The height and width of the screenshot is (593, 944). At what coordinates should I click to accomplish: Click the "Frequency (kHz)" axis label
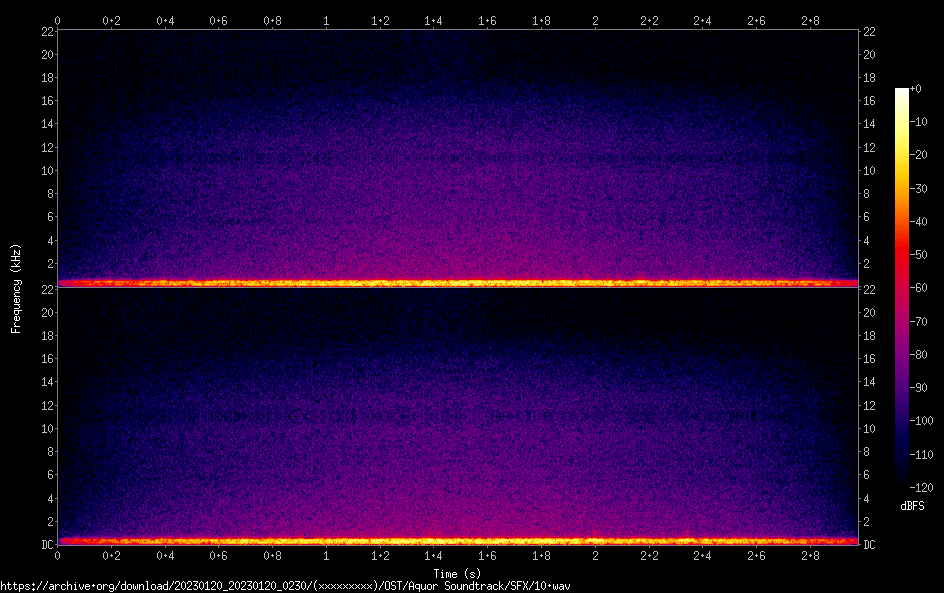16,287
